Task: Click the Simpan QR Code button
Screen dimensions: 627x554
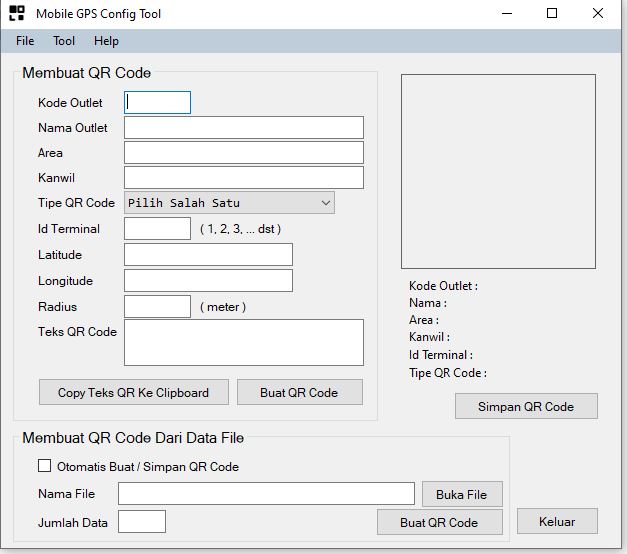Action: pos(526,407)
